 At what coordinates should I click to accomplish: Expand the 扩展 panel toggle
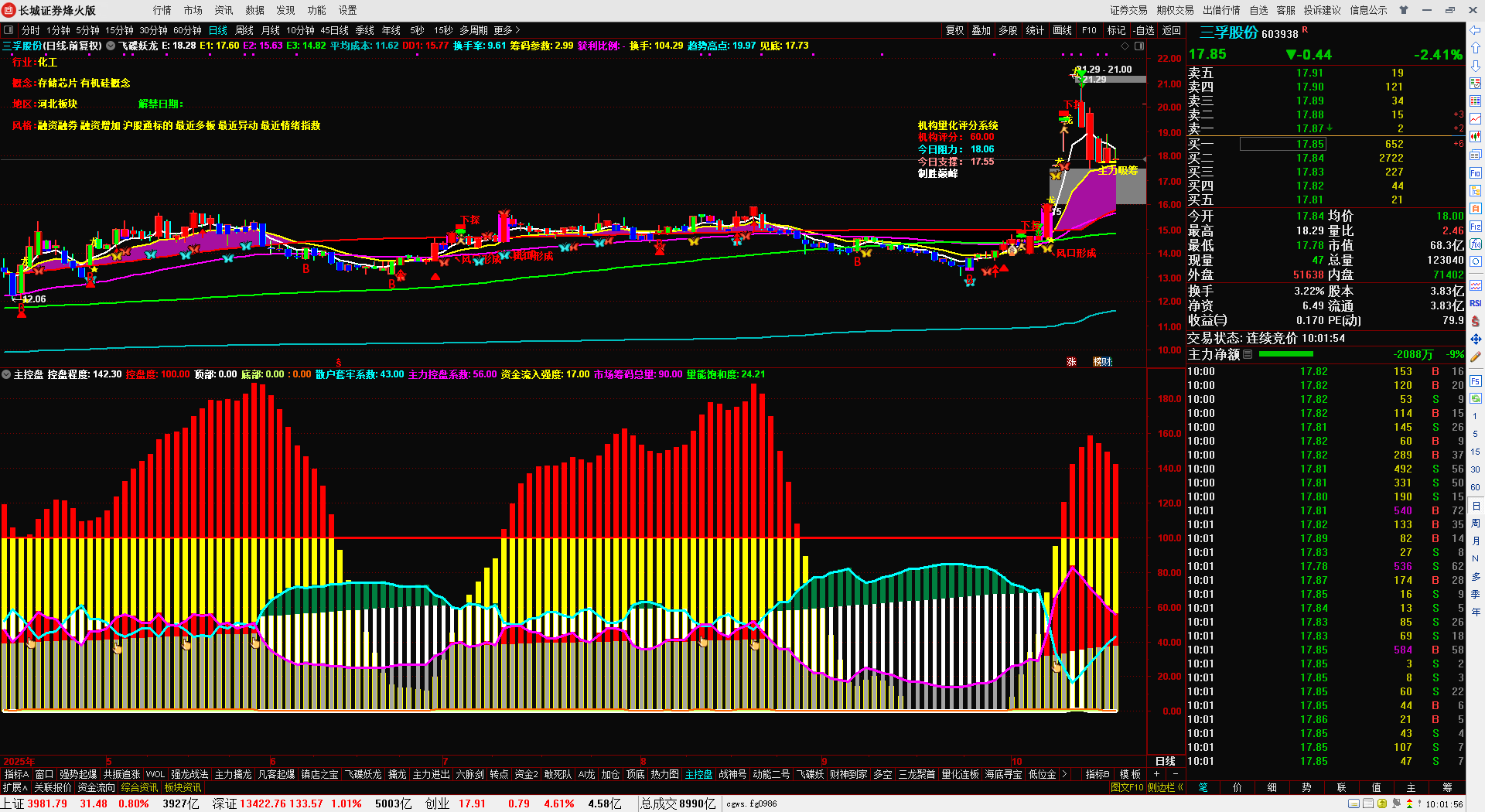pos(15,787)
